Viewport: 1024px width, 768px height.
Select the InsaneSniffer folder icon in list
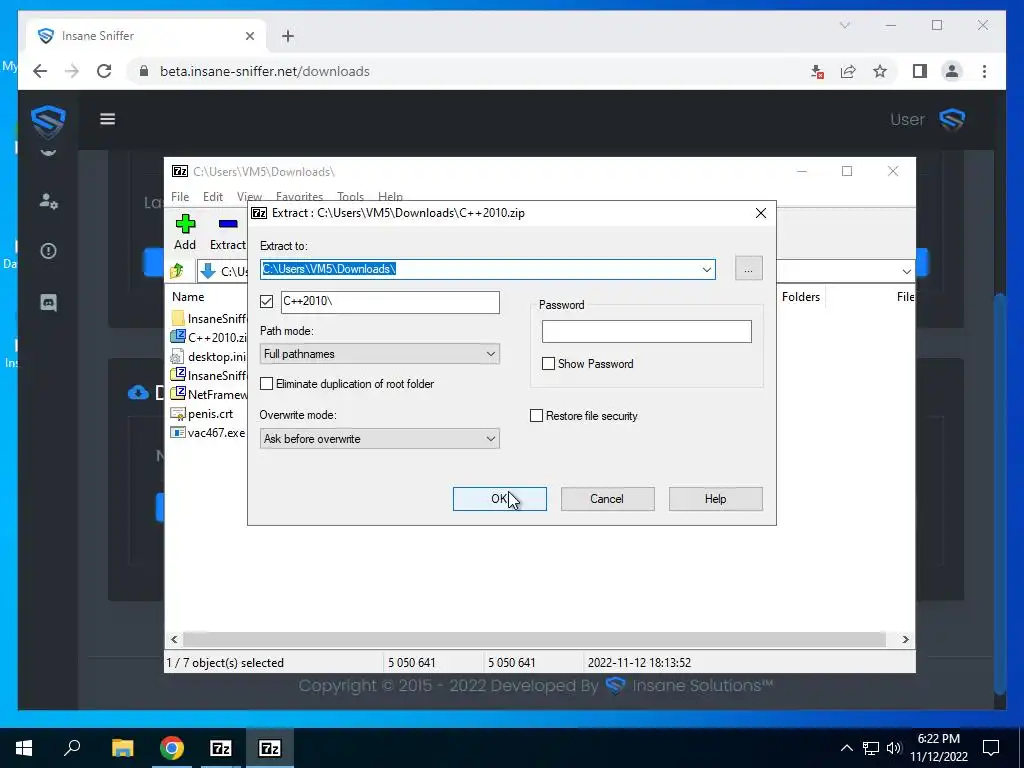click(x=178, y=318)
